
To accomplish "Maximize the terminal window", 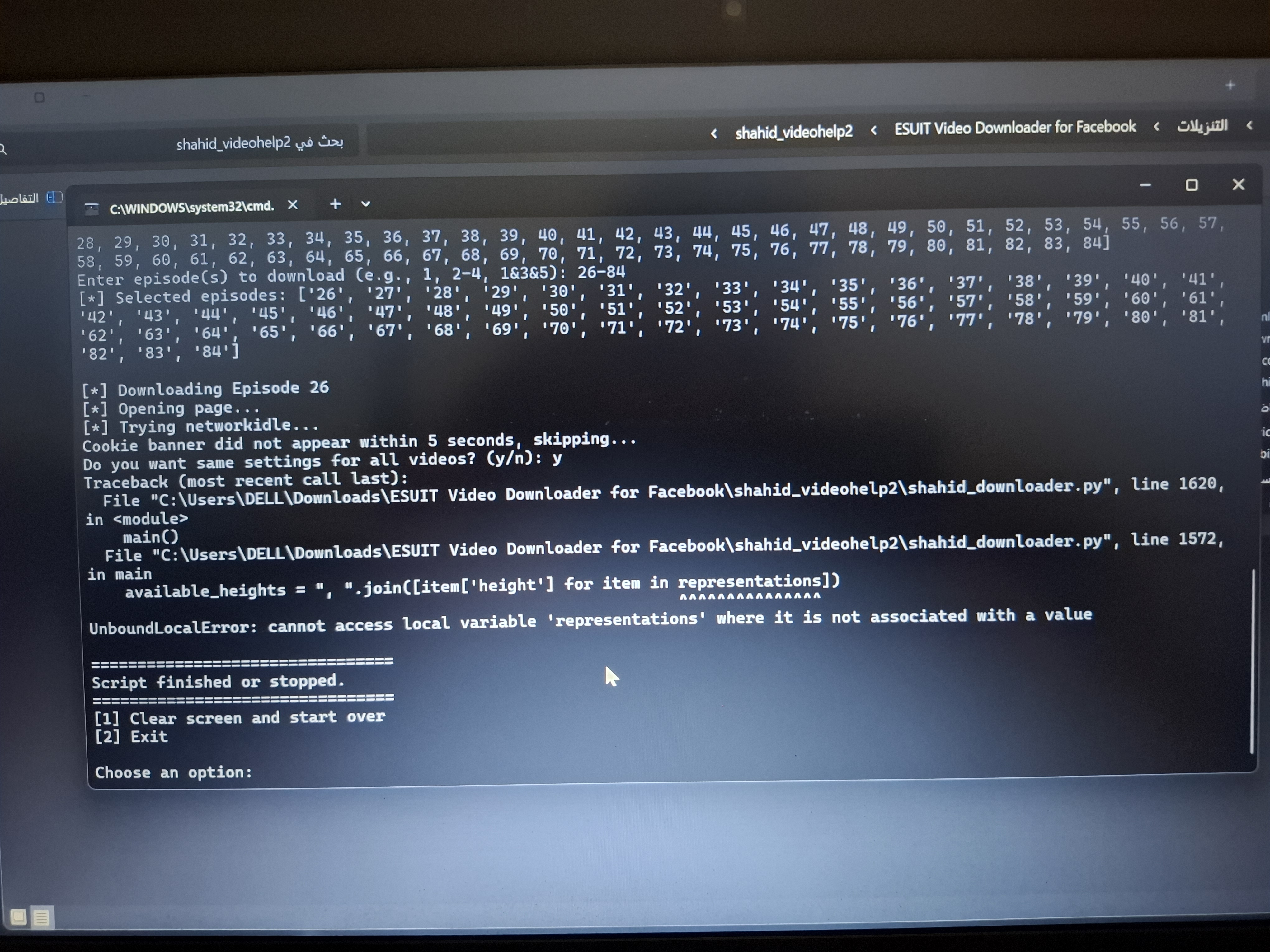I will 1192,185.
